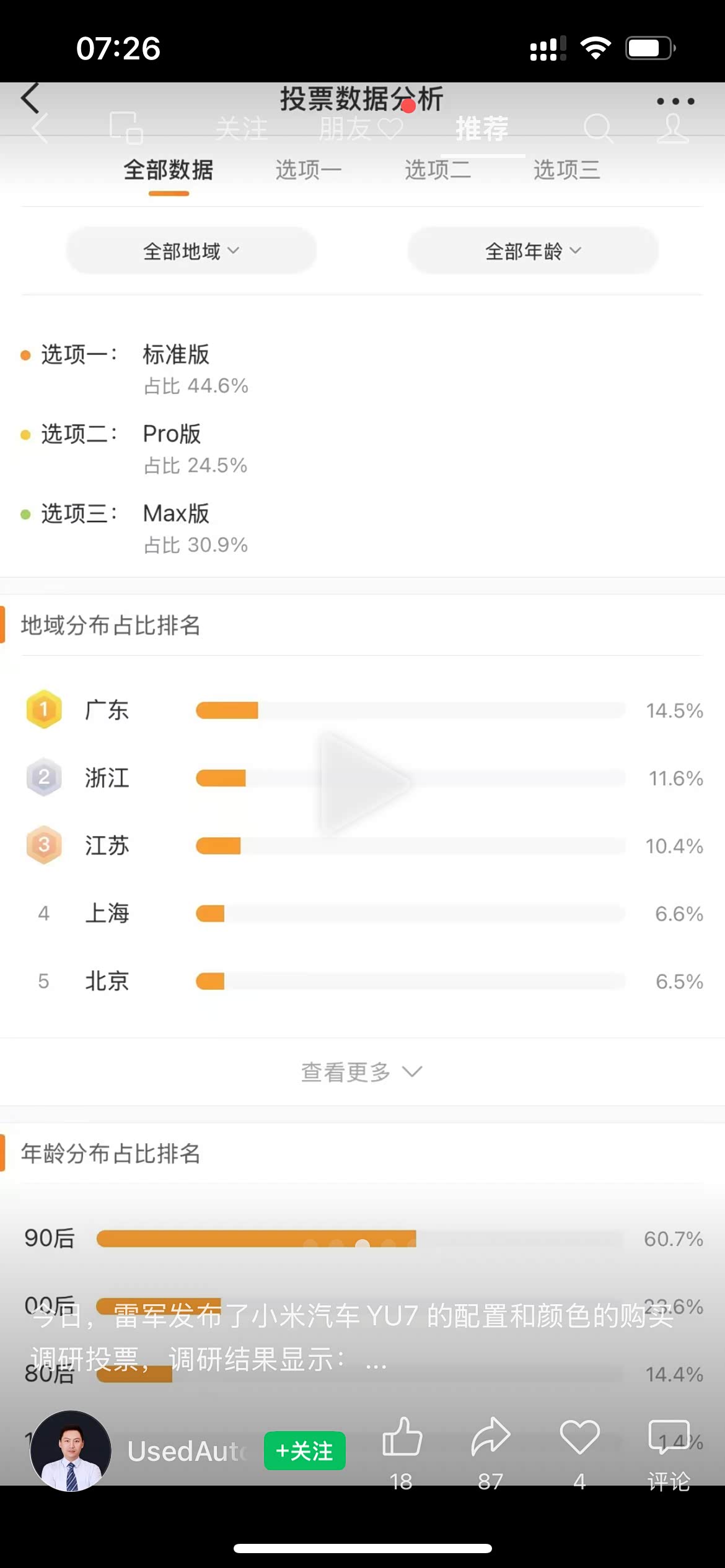Viewport: 725px width, 1568px height.
Task: Expand the 全部地域 region dropdown
Action: [191, 251]
